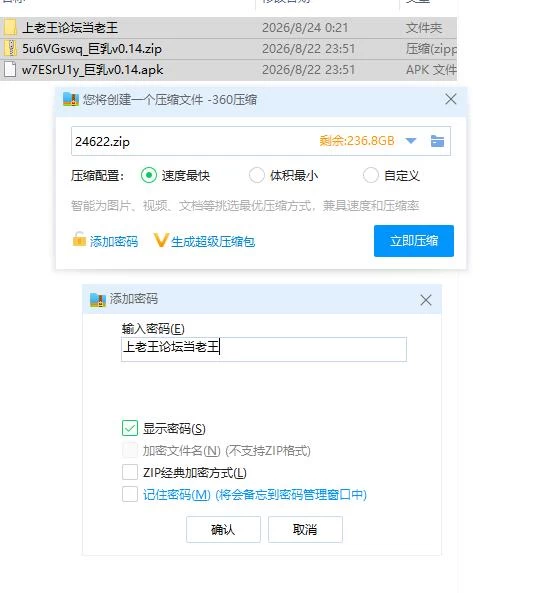Click the 360压缩 logo in the compression dialog title
Viewport: 554px width, 593px height.
[x=71, y=99]
